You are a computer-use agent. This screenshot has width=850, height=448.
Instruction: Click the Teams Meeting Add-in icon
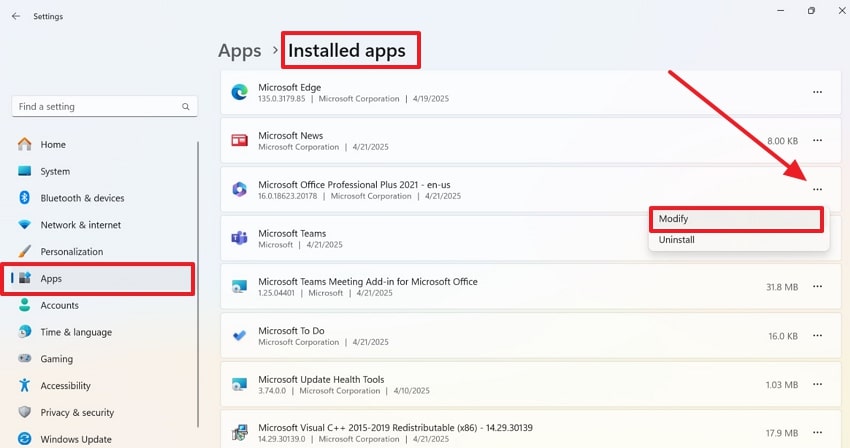point(239,286)
